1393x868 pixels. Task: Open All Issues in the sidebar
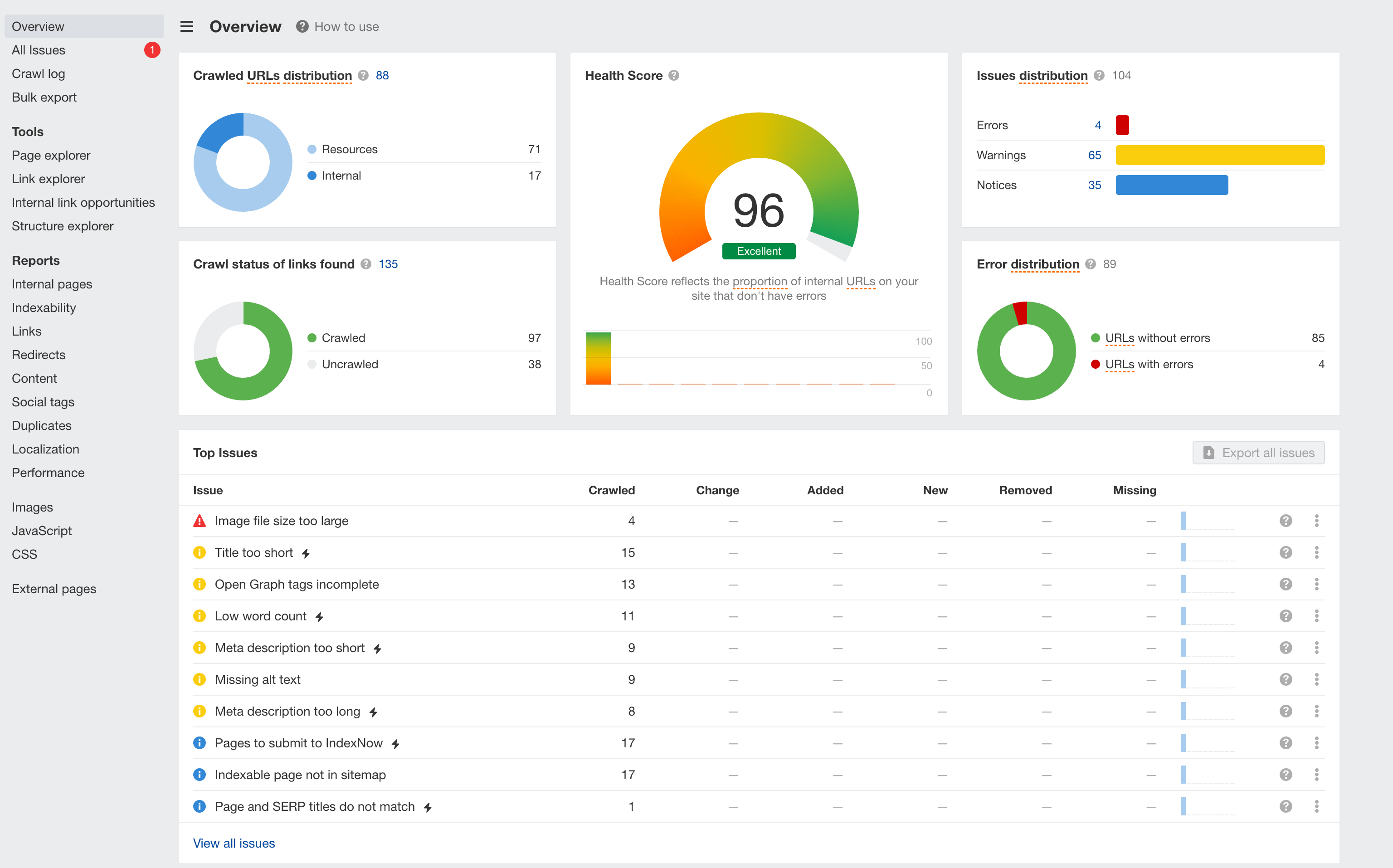point(39,50)
